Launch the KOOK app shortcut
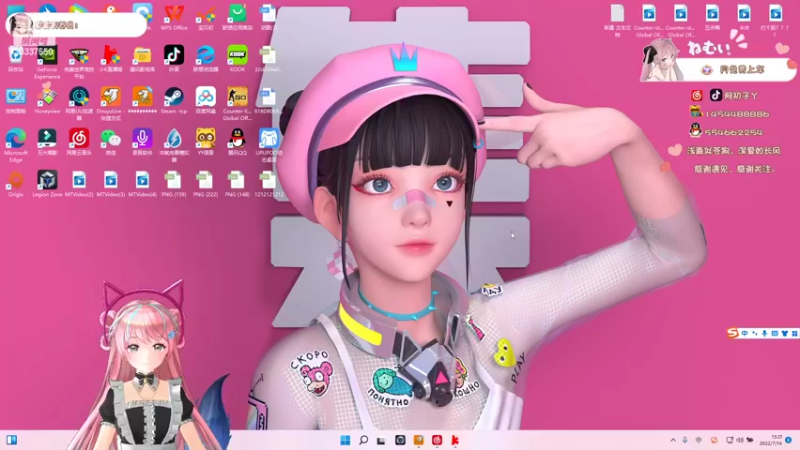 [x=237, y=58]
